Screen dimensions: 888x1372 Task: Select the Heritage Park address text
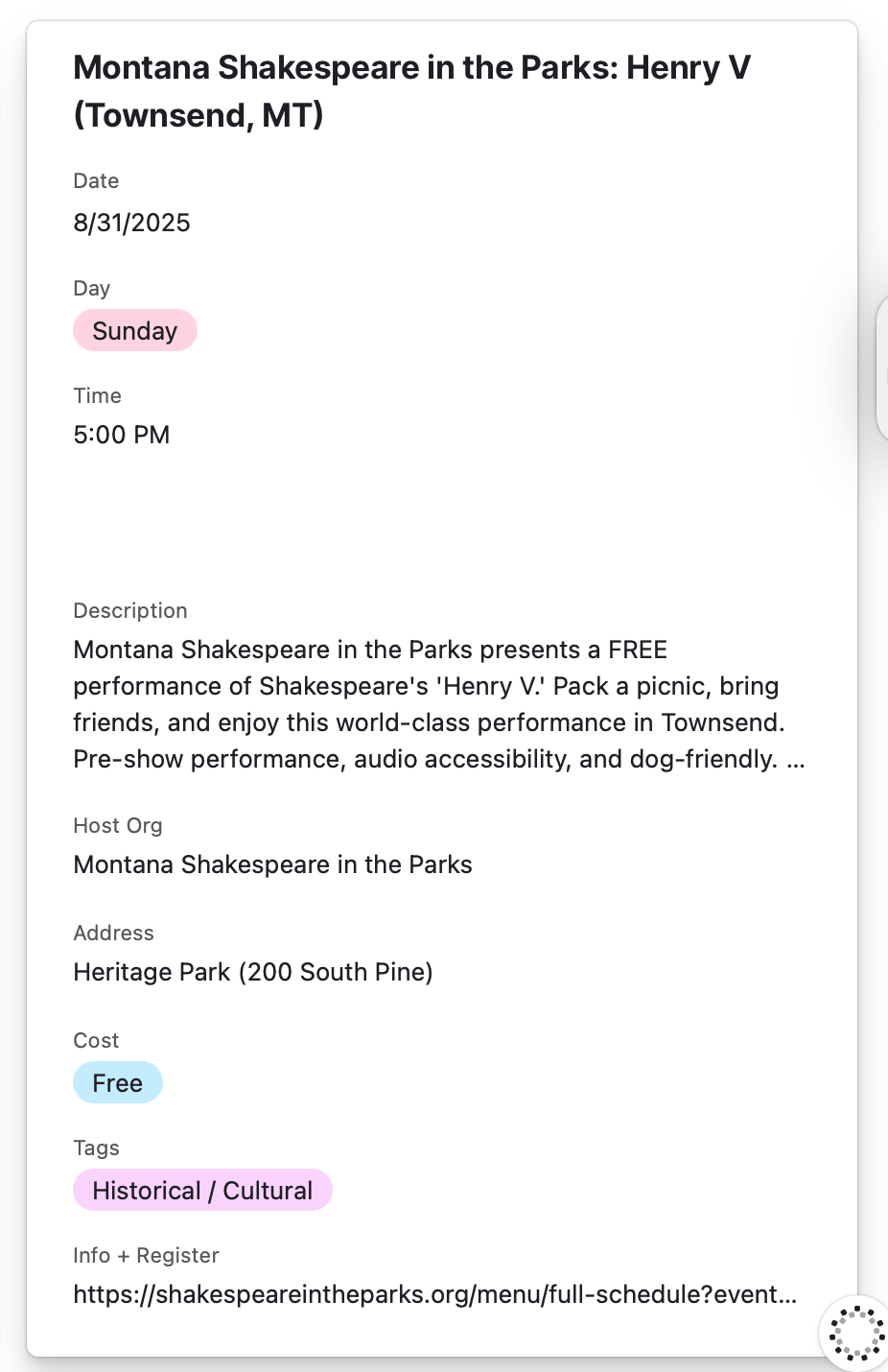pos(253,972)
